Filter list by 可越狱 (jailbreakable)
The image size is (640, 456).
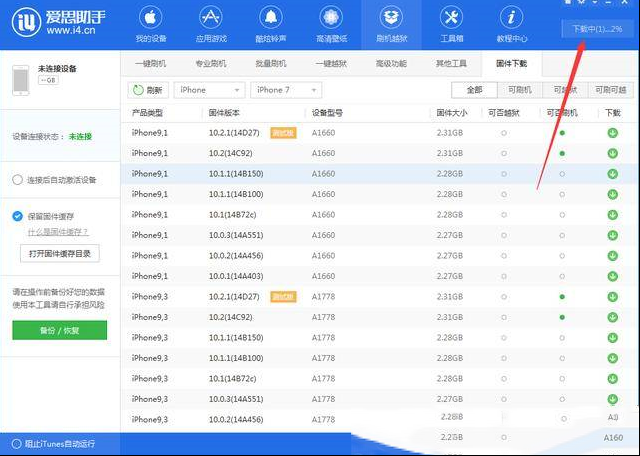point(565,90)
